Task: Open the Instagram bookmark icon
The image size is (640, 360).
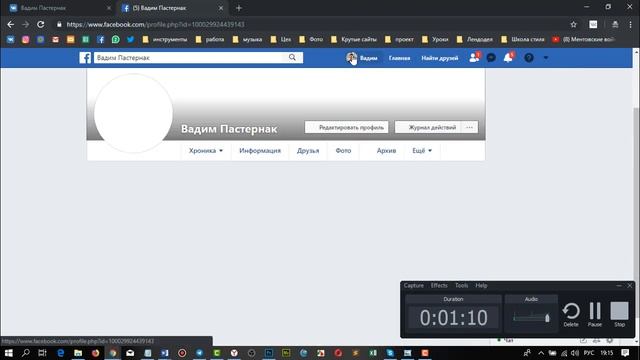Action: (25, 40)
